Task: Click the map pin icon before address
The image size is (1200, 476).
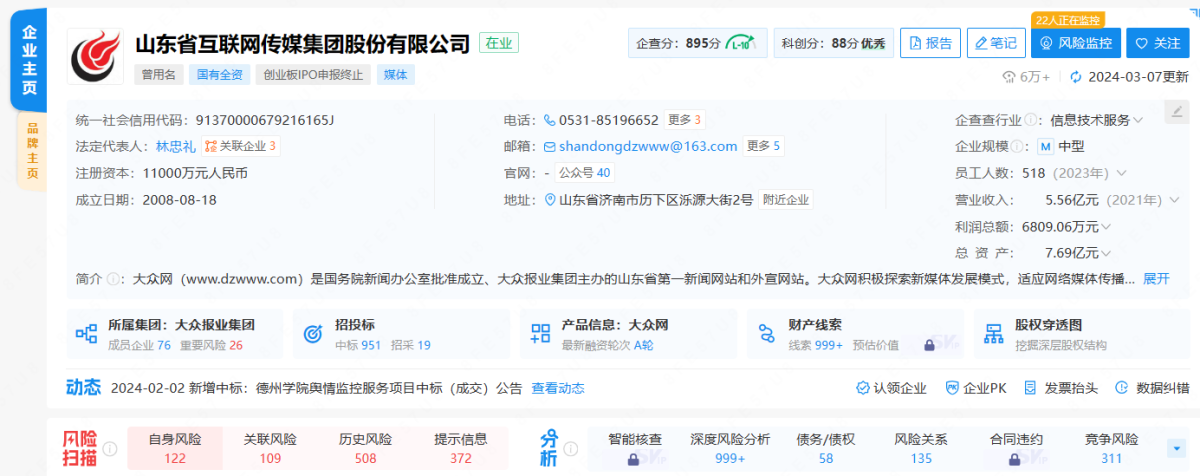Action: click(x=550, y=199)
